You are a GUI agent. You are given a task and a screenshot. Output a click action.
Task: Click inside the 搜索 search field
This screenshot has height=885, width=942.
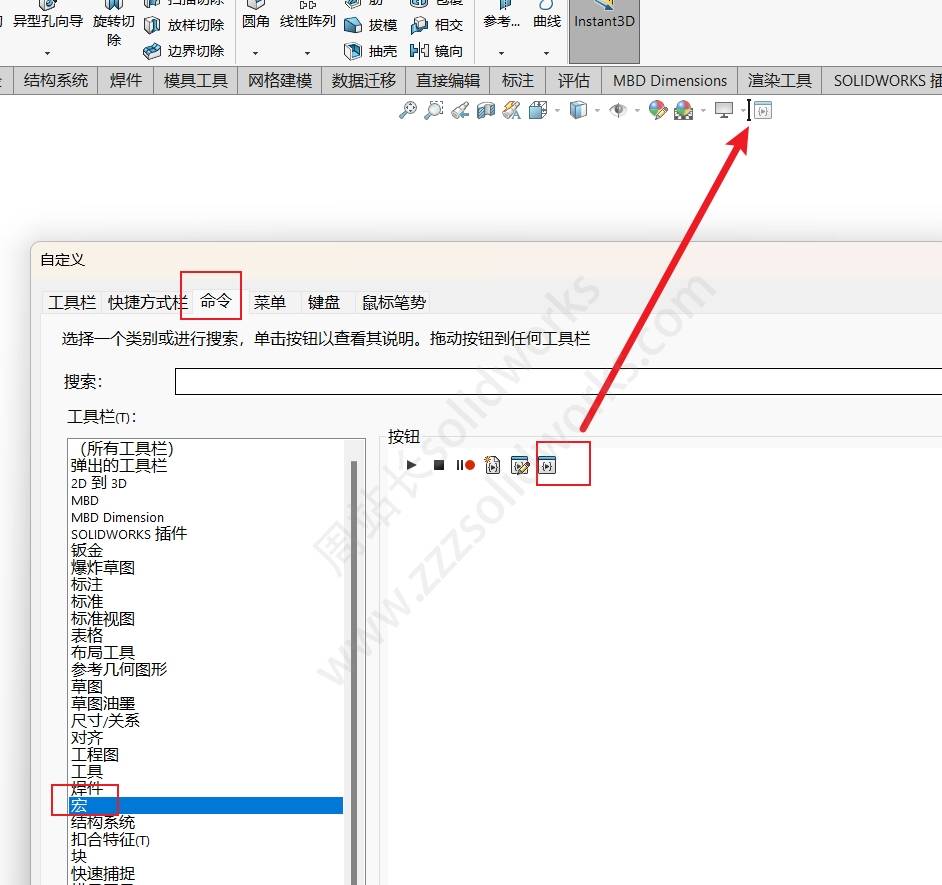coord(557,382)
